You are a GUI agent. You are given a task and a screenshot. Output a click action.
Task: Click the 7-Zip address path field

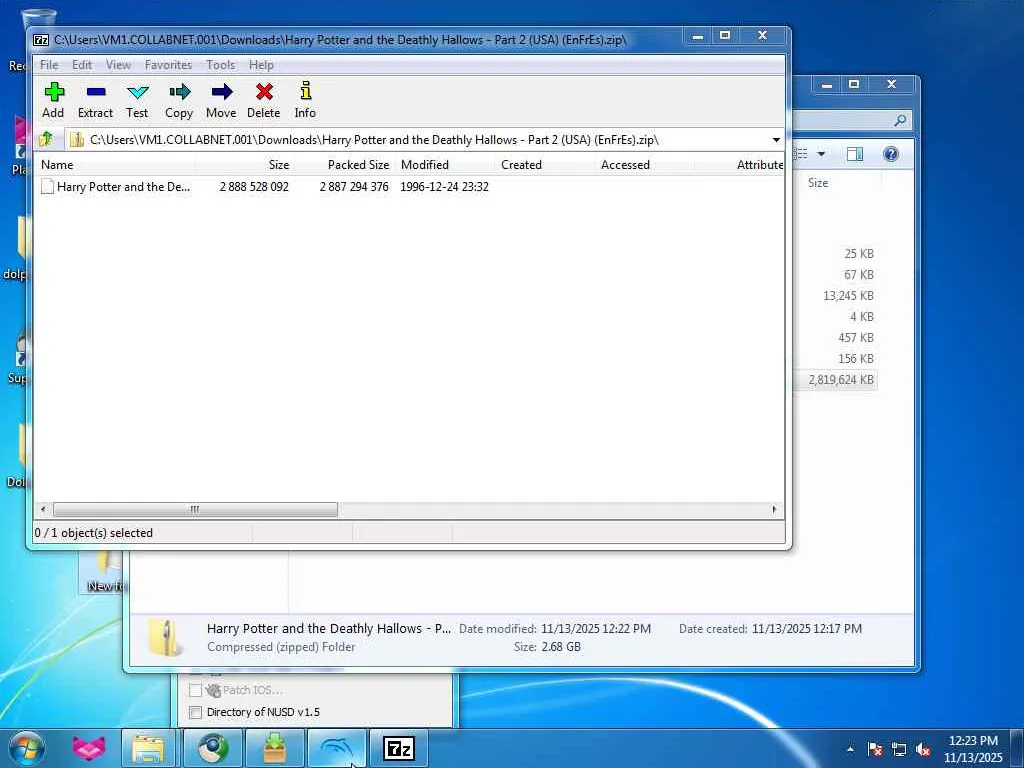(x=418, y=140)
